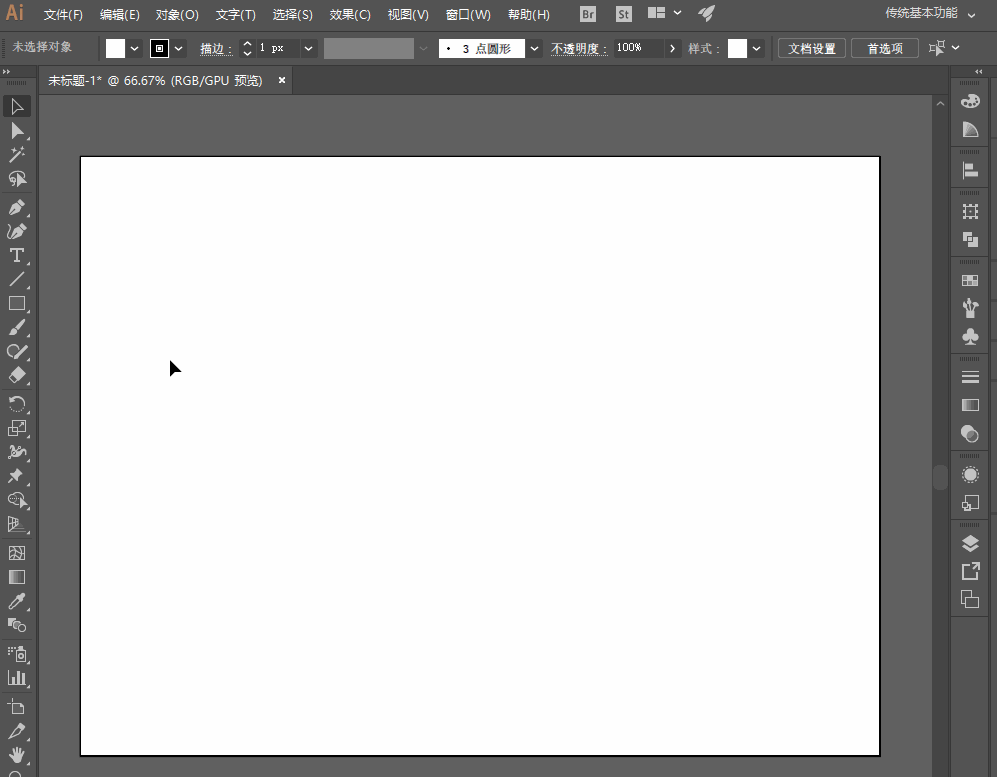Select the Puppet Warp pin tool
This screenshot has width=997, height=777.
click(17, 476)
